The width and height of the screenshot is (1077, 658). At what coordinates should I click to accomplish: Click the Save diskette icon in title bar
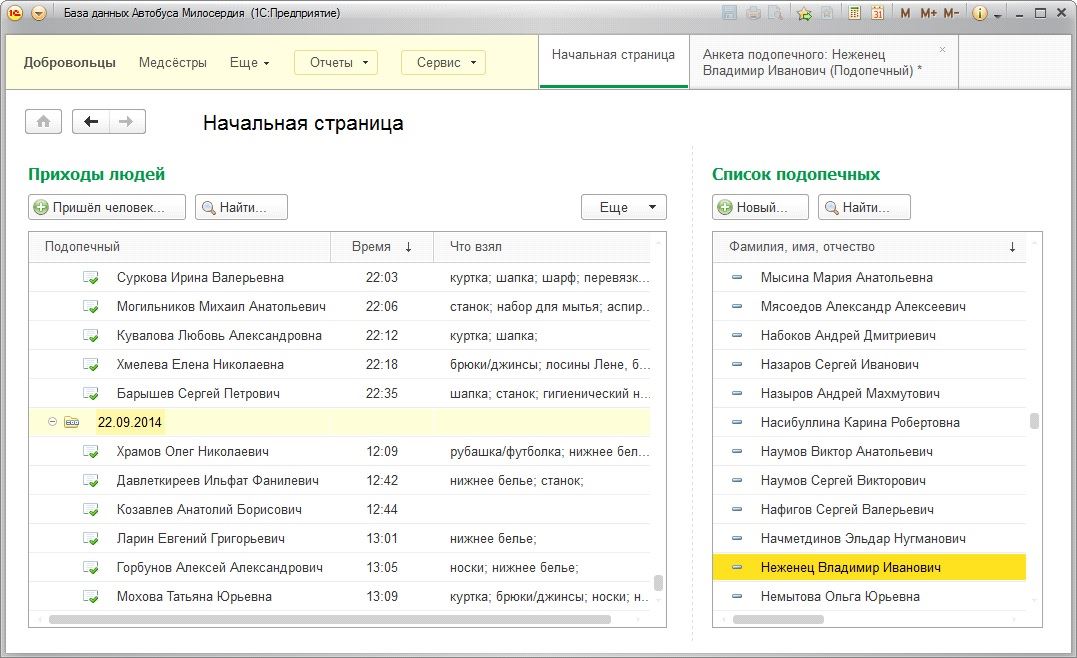tap(729, 13)
